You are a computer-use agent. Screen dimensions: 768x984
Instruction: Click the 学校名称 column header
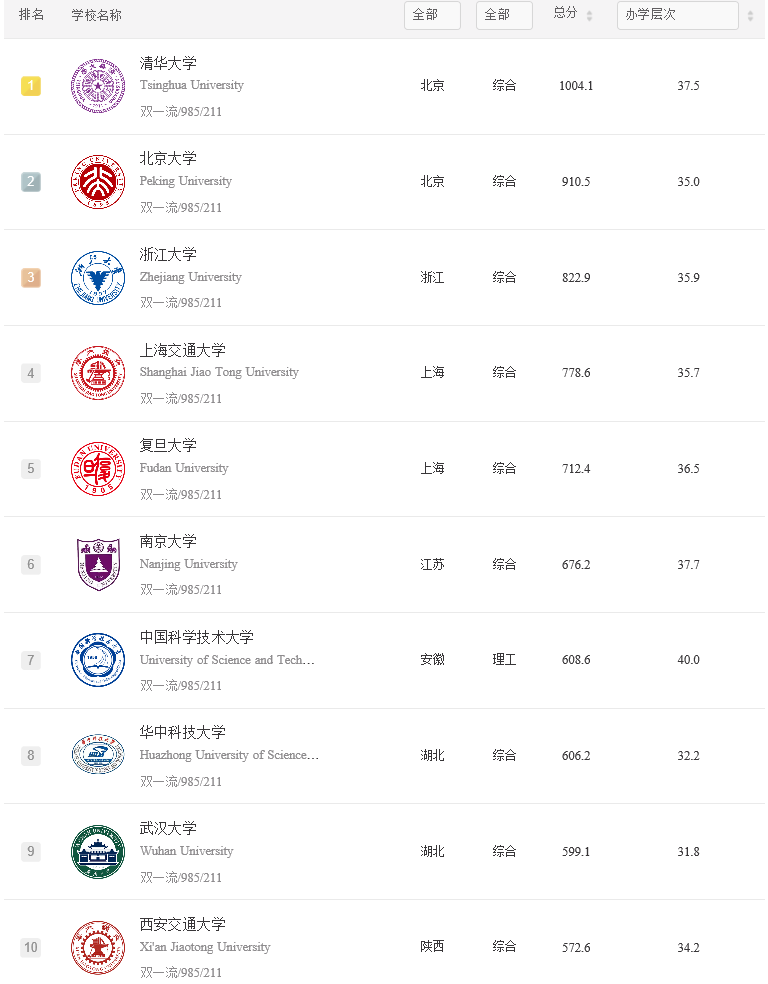(97, 14)
